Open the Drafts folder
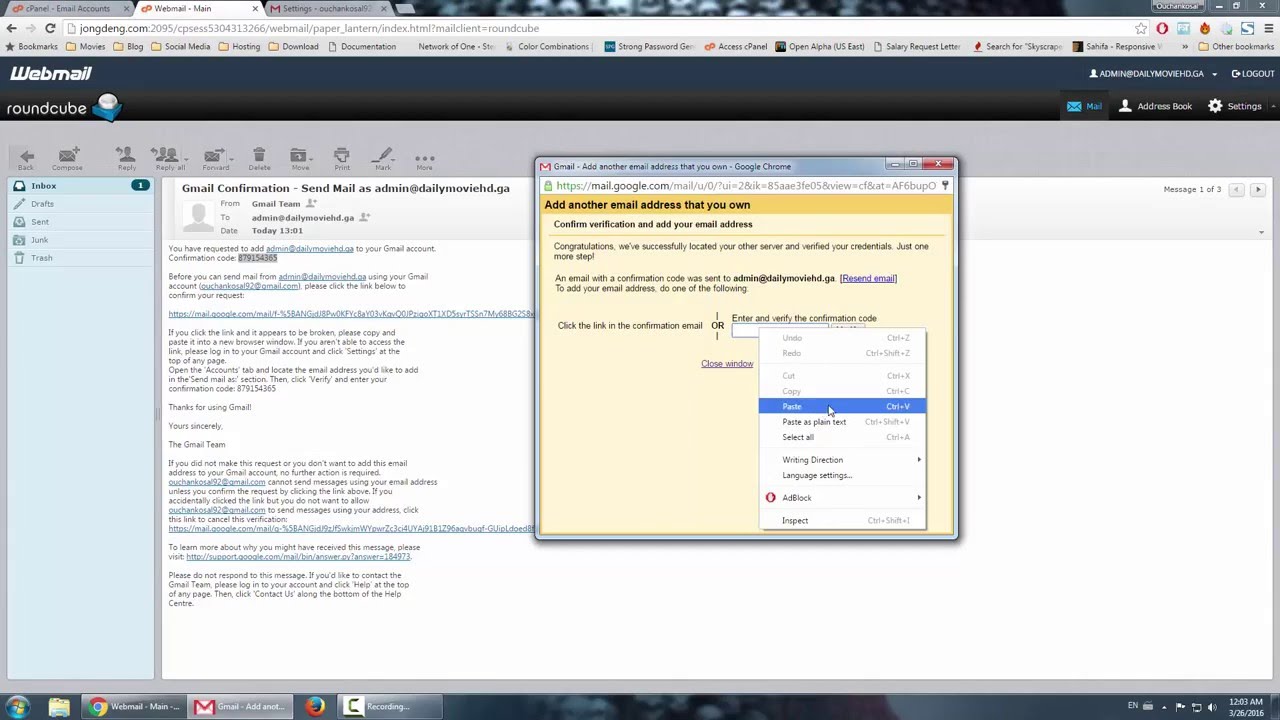The height and width of the screenshot is (720, 1280). click(81, 204)
